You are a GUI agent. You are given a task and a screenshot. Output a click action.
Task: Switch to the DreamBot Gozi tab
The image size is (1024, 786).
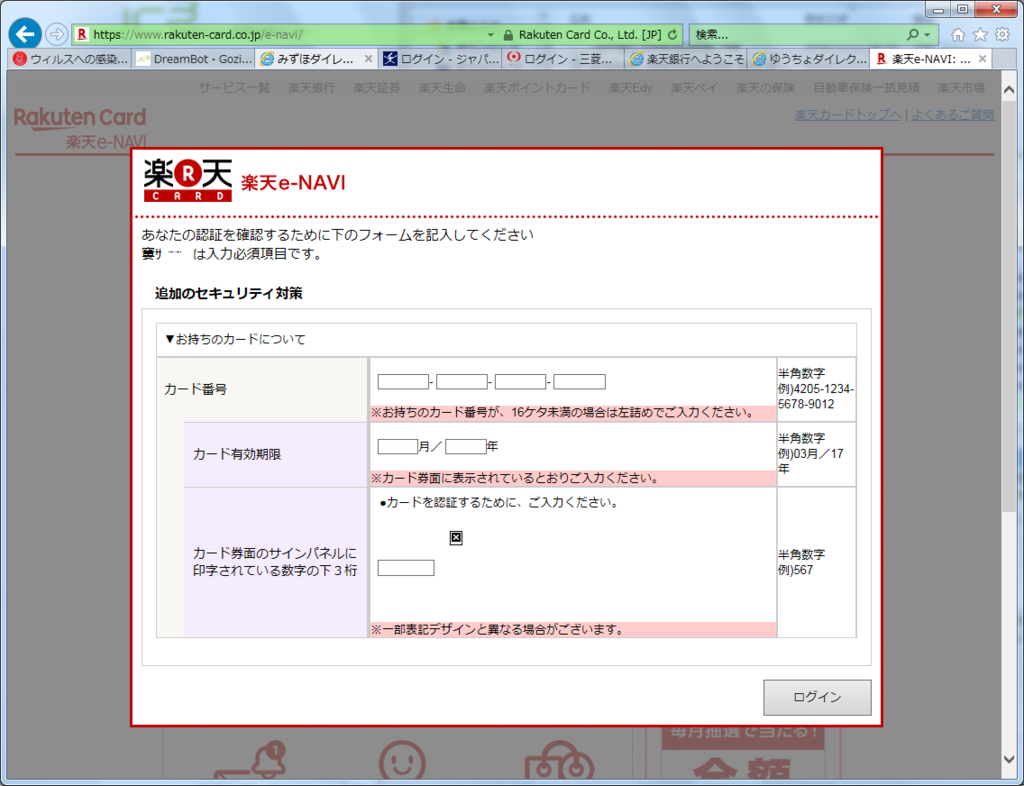[x=194, y=59]
